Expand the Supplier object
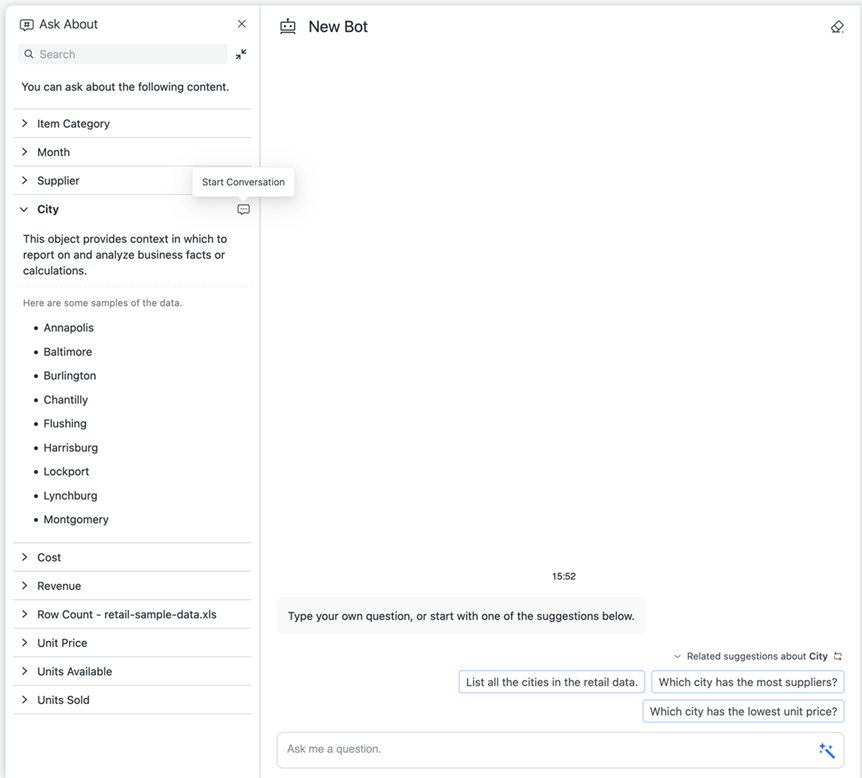Viewport: 862px width, 778px height. coord(24,181)
